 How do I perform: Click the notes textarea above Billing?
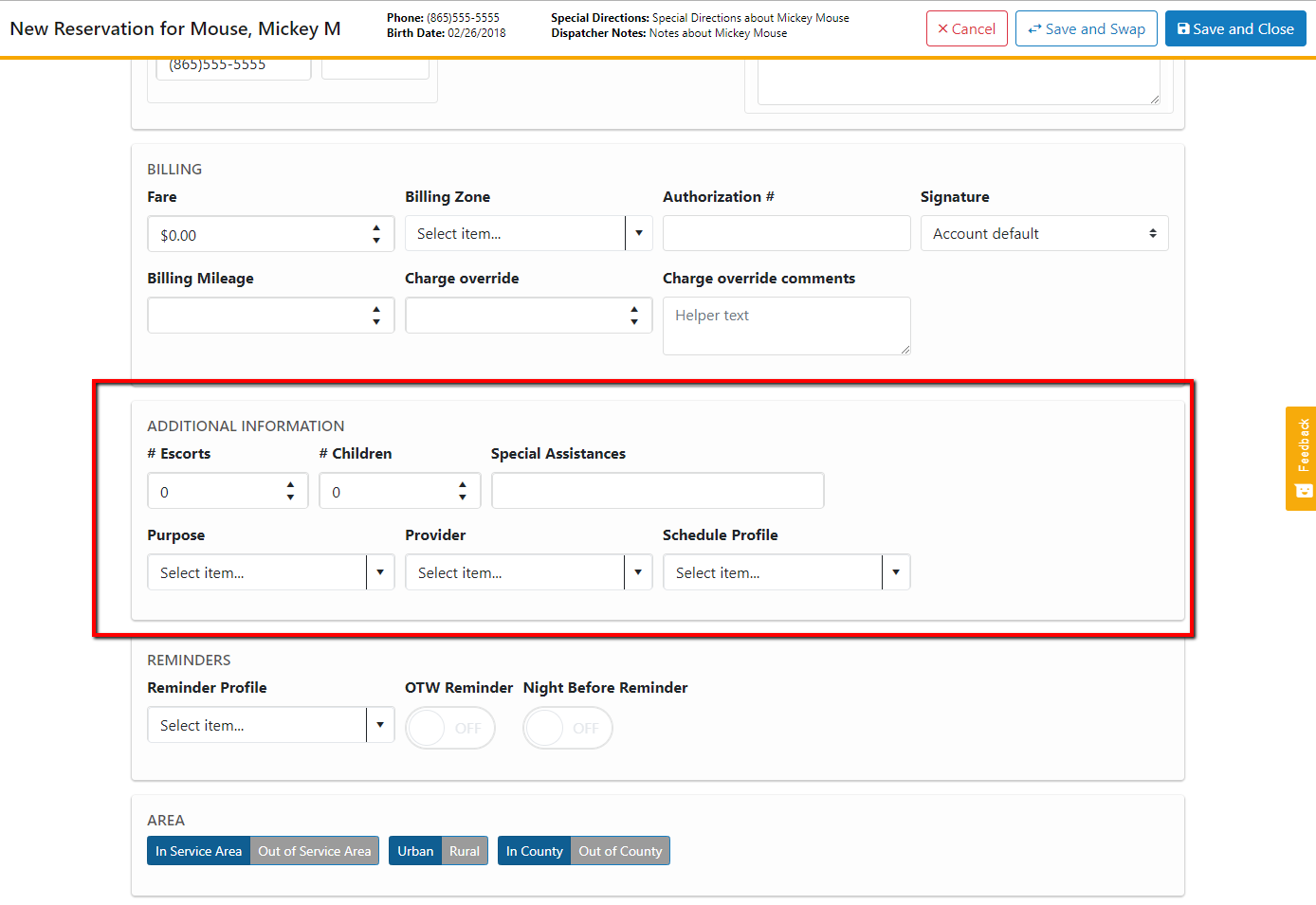point(959,81)
